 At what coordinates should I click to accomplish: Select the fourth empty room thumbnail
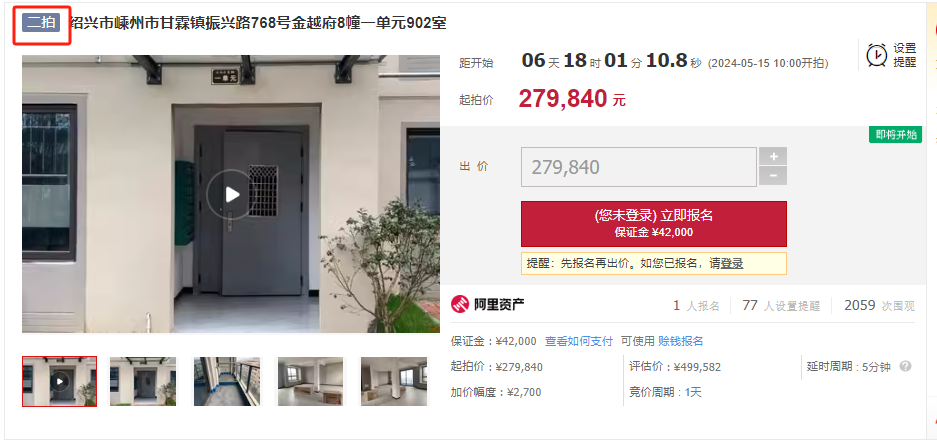tap(311, 381)
